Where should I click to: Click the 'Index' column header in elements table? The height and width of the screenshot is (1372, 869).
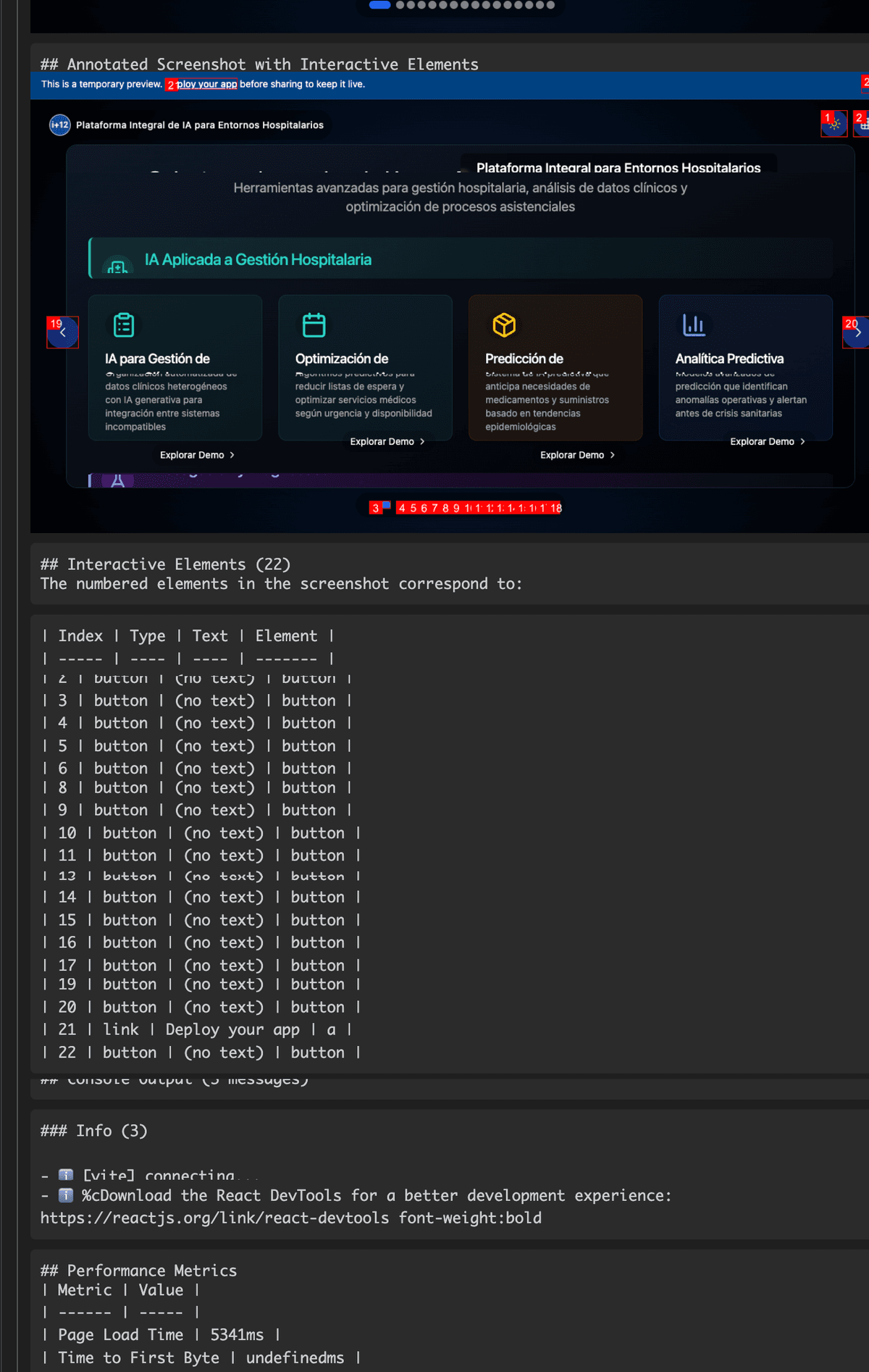(80, 635)
